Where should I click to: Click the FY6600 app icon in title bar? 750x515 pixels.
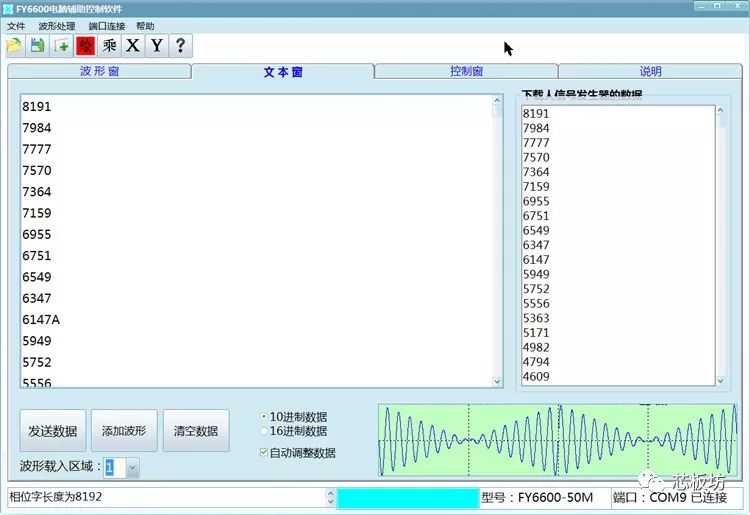pos(8,9)
